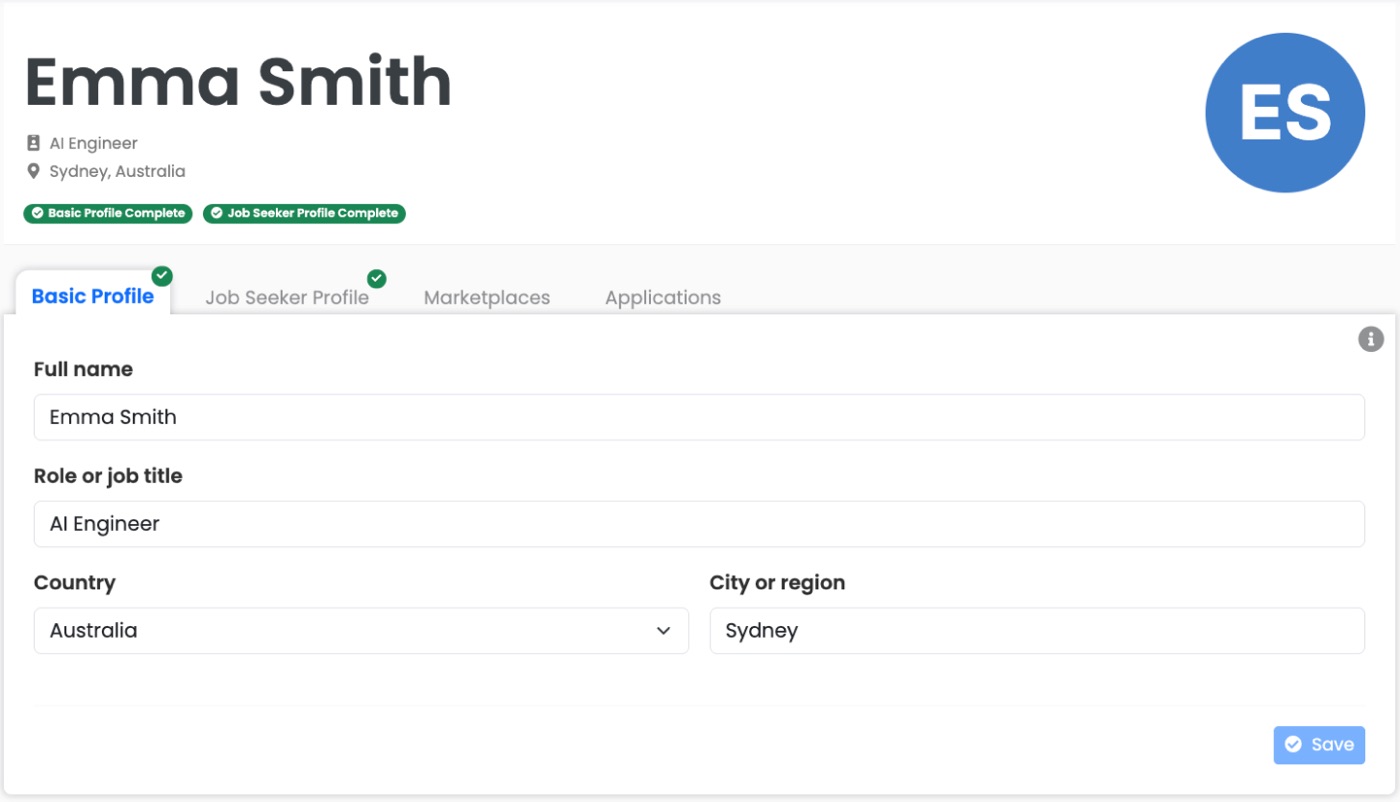1400x802 pixels.
Task: Click the Role or job title label
Action: click(108, 476)
